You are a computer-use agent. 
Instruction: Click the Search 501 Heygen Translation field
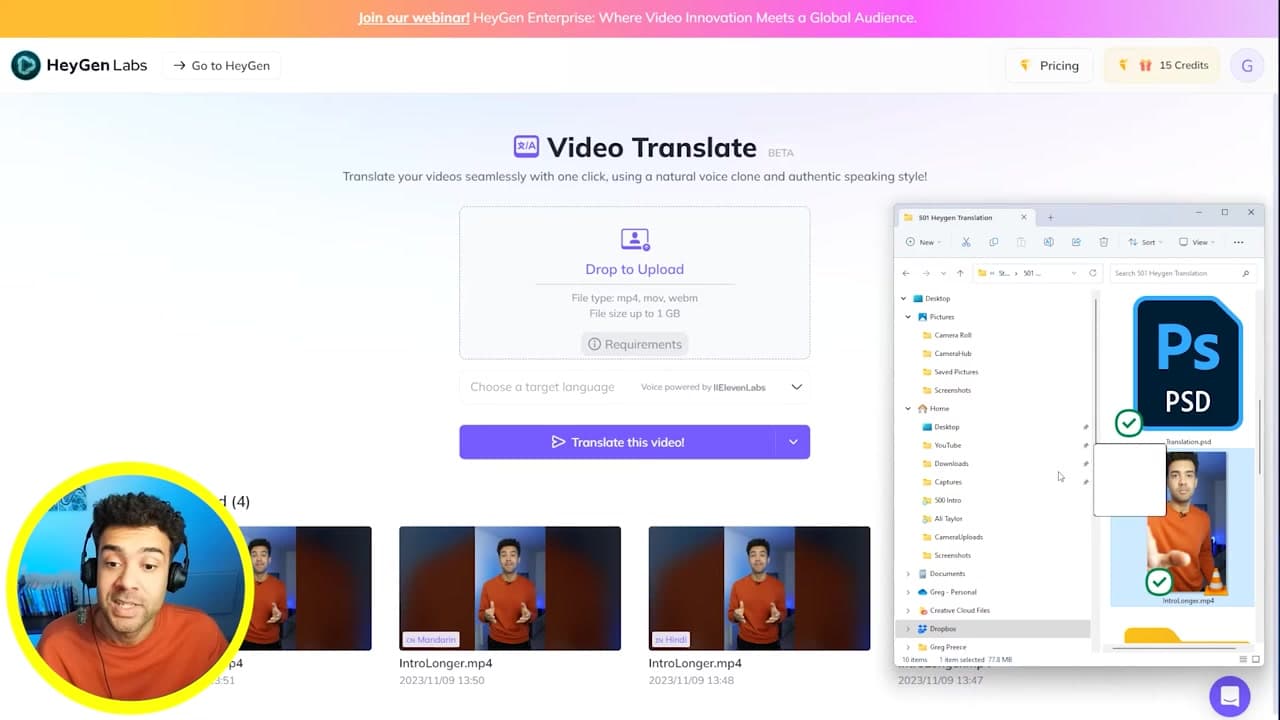[x=1182, y=273]
